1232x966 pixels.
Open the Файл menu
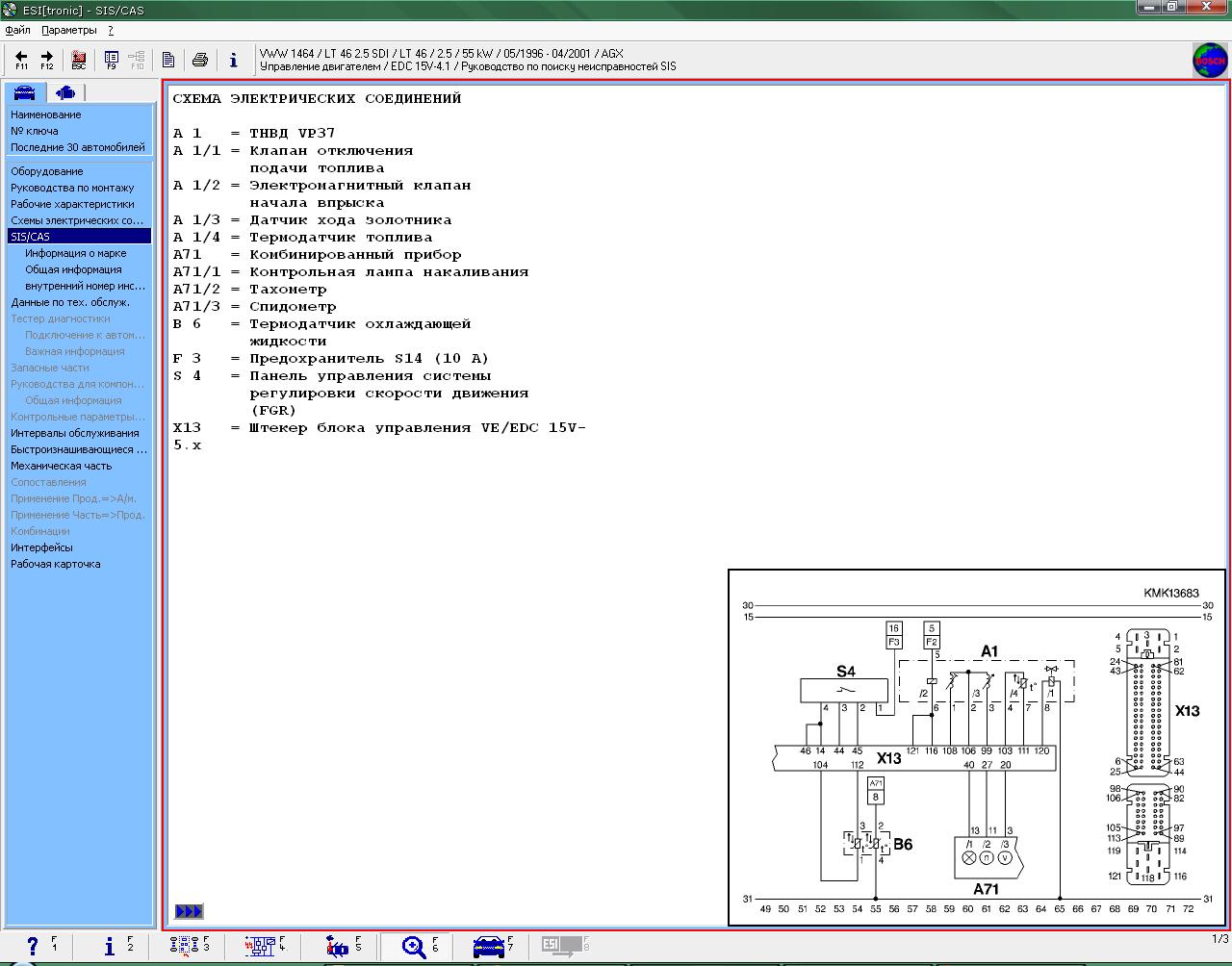pyautogui.click(x=17, y=30)
